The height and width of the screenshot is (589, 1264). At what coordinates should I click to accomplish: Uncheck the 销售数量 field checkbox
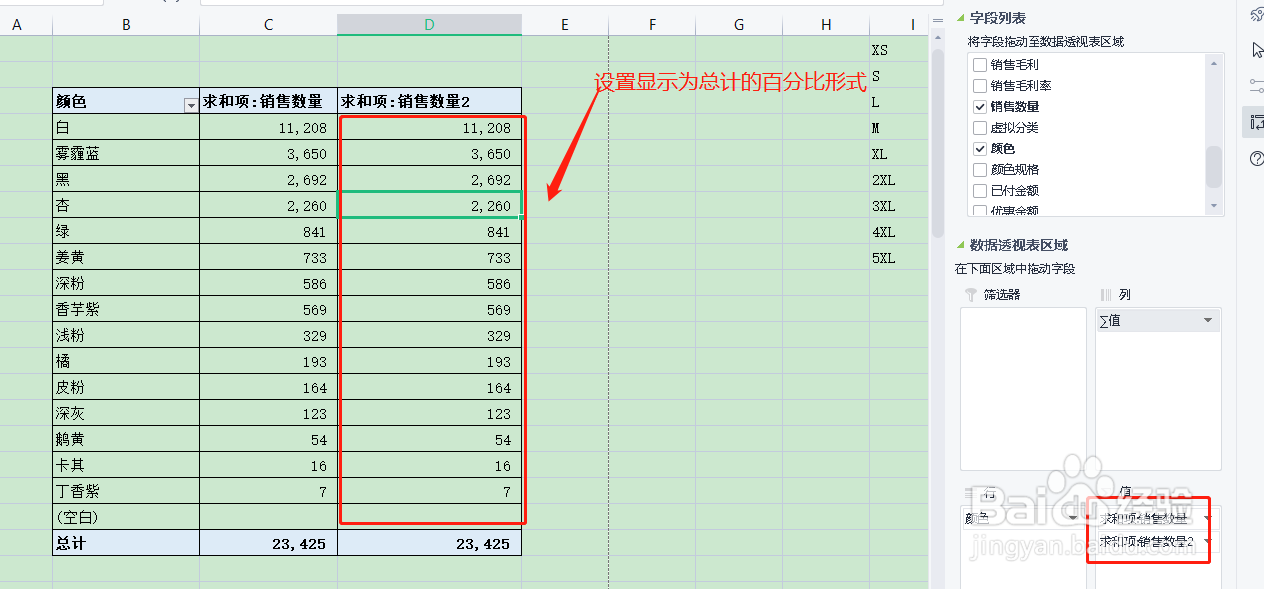979,106
